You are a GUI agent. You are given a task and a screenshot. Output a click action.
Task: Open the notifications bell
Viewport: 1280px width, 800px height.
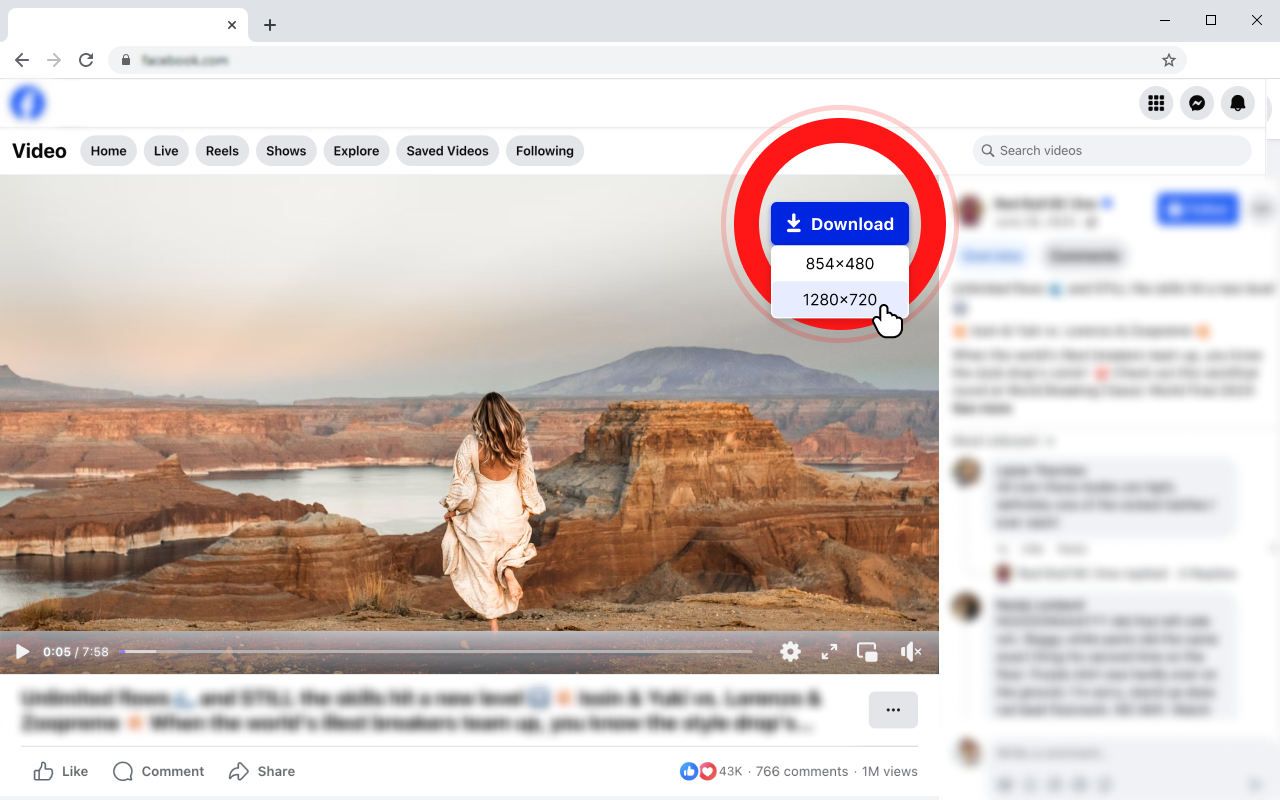coord(1237,102)
